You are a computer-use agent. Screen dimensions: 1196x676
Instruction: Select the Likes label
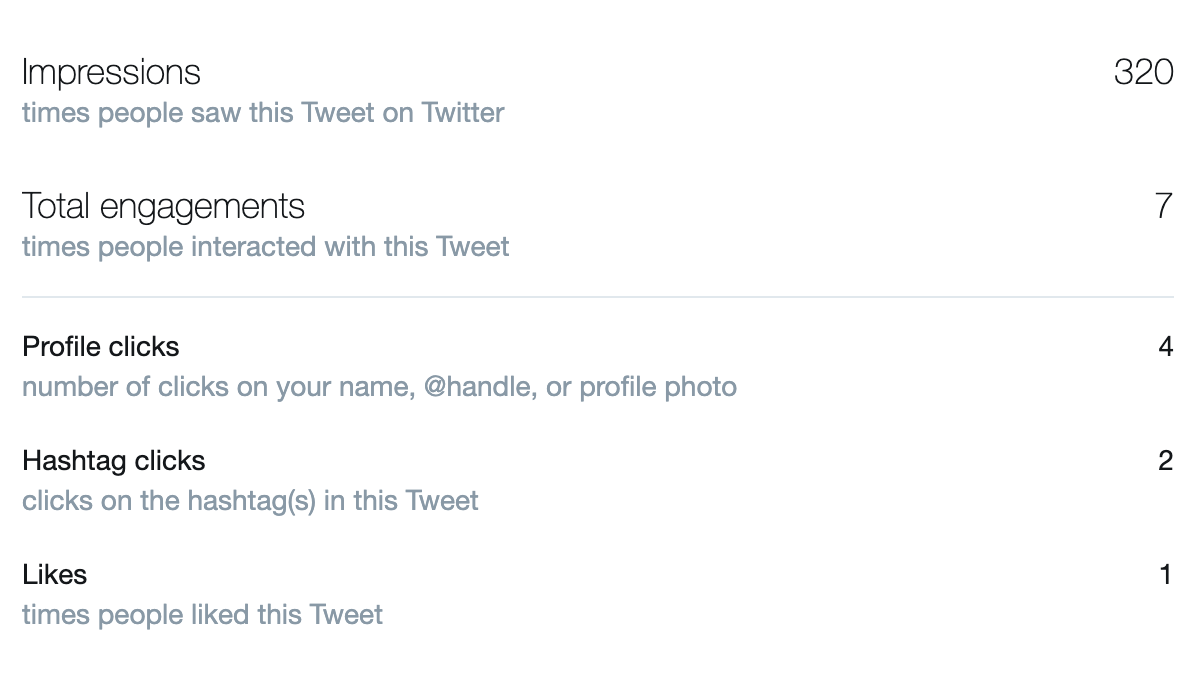54,575
